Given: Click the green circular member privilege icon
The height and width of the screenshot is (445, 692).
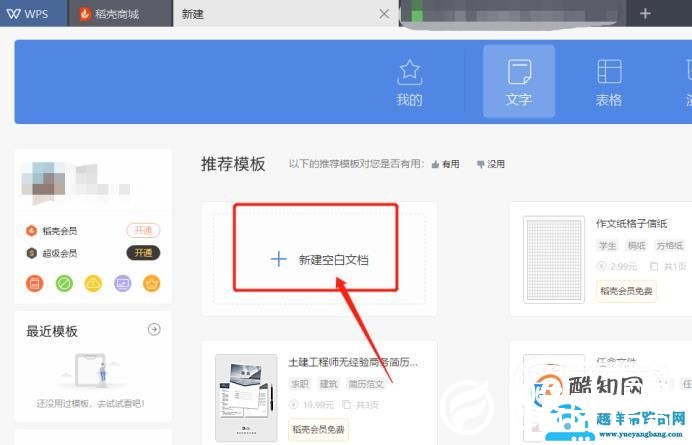Looking at the screenshot, I should pos(64,283).
